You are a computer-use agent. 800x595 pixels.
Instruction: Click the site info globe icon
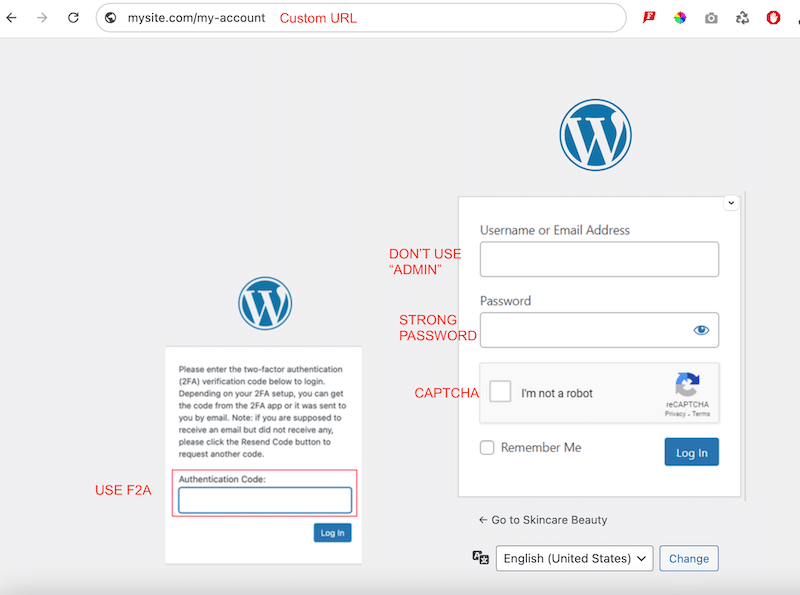(x=111, y=18)
